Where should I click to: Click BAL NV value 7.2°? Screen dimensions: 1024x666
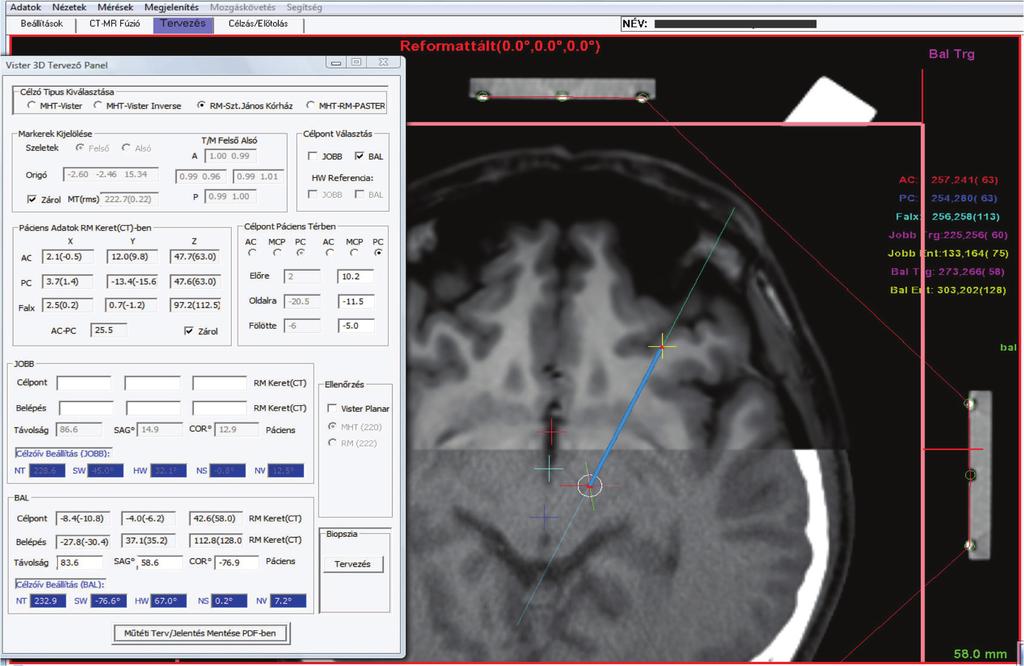point(288,601)
